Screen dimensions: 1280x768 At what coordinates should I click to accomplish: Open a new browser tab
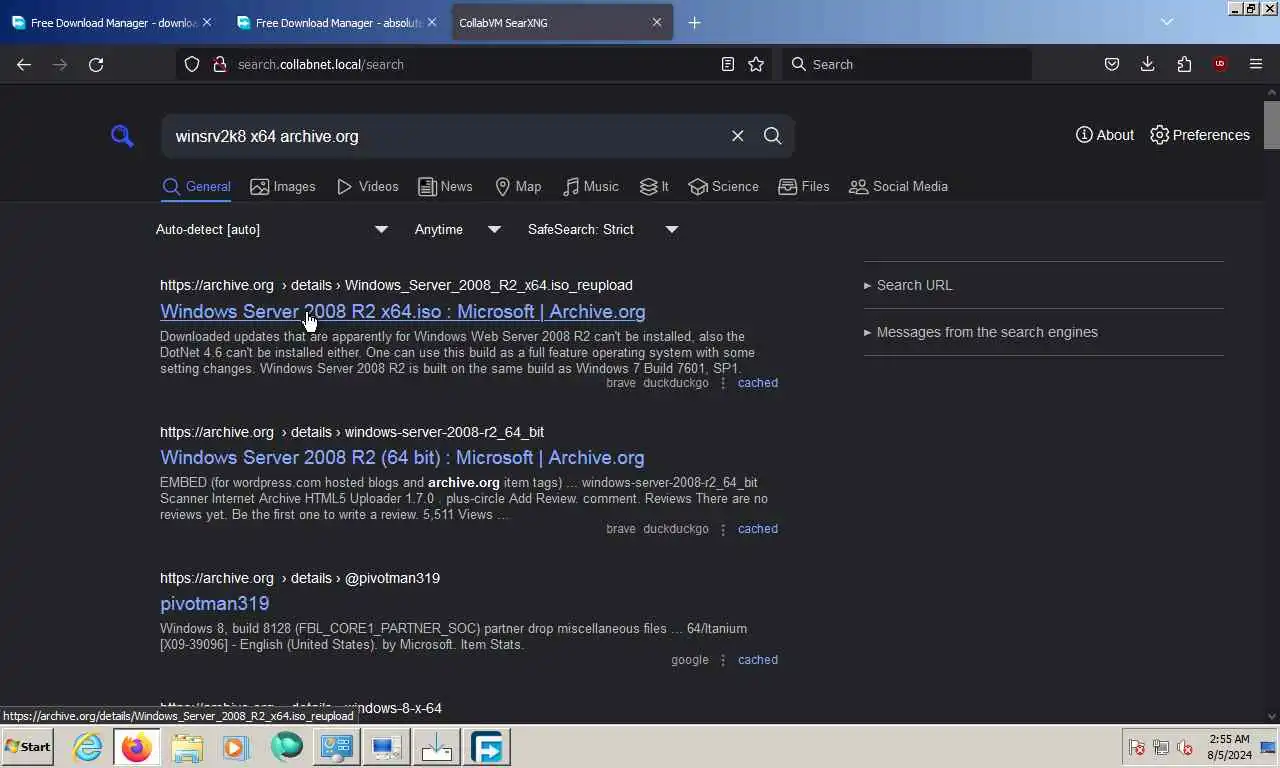695,22
